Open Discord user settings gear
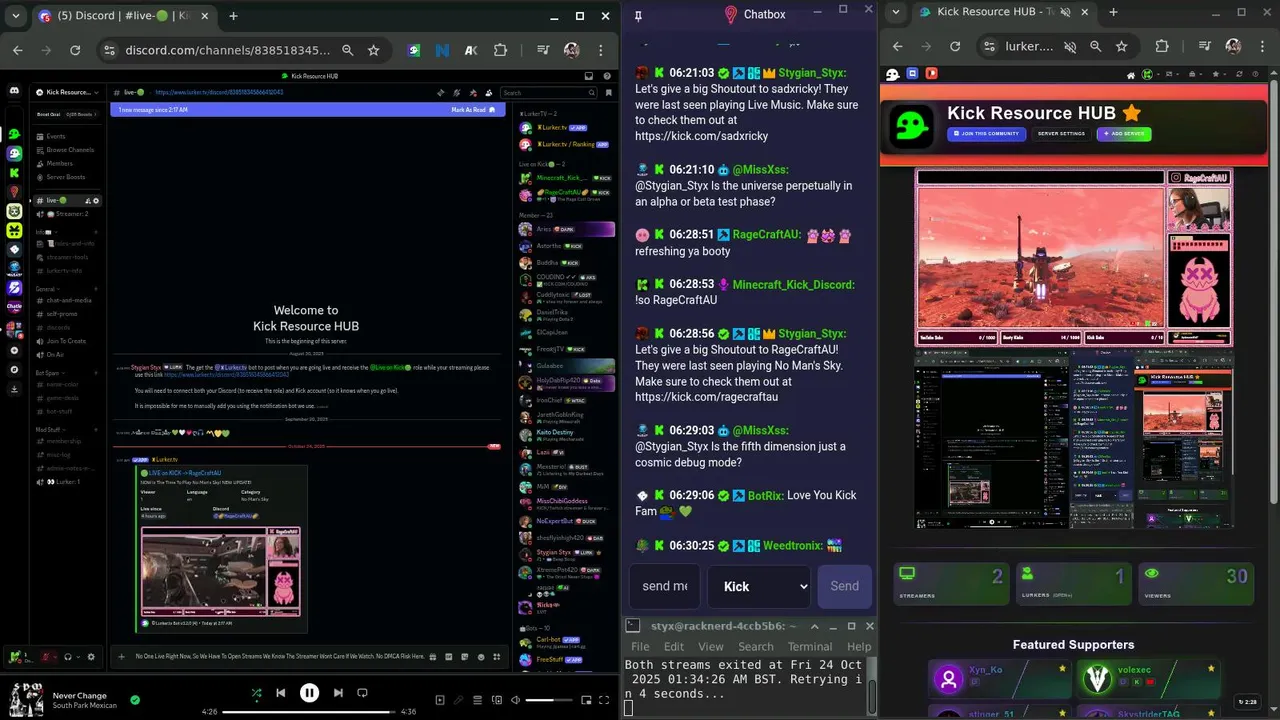Viewport: 1280px width, 720px height. pyautogui.click(x=91, y=657)
